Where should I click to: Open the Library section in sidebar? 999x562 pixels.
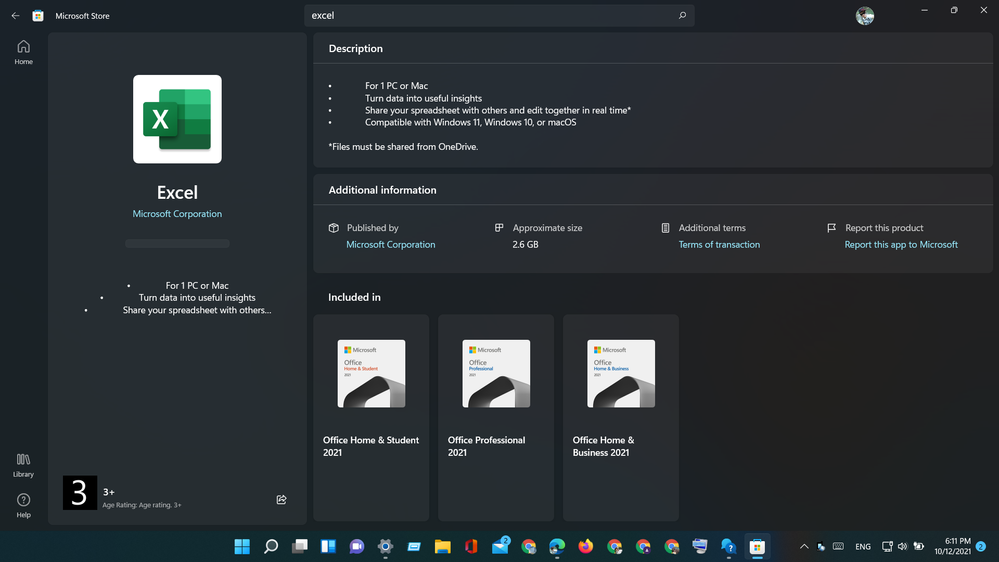point(24,465)
